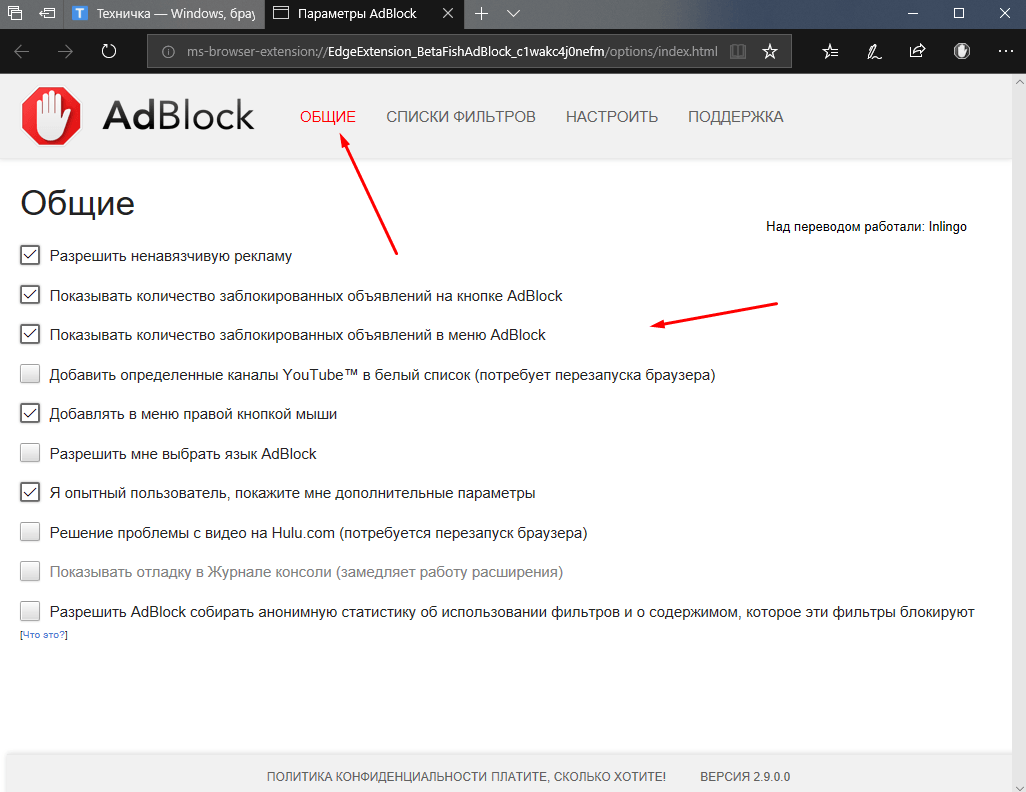Click ВЕРСИЯ 2.9.0.0 text in footer
The height and width of the screenshot is (792, 1026).
[745, 776]
